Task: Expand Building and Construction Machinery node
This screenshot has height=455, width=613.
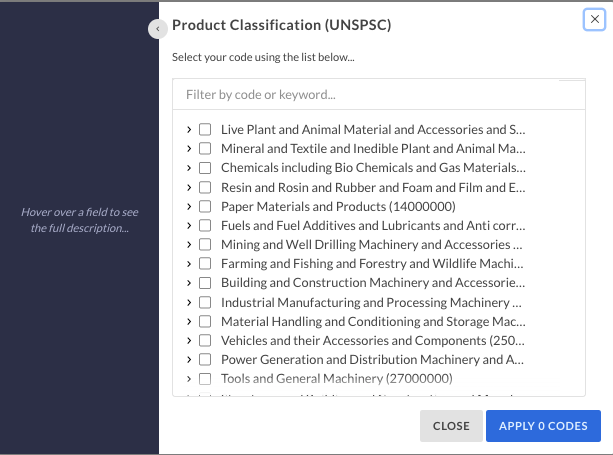Action: pos(189,283)
